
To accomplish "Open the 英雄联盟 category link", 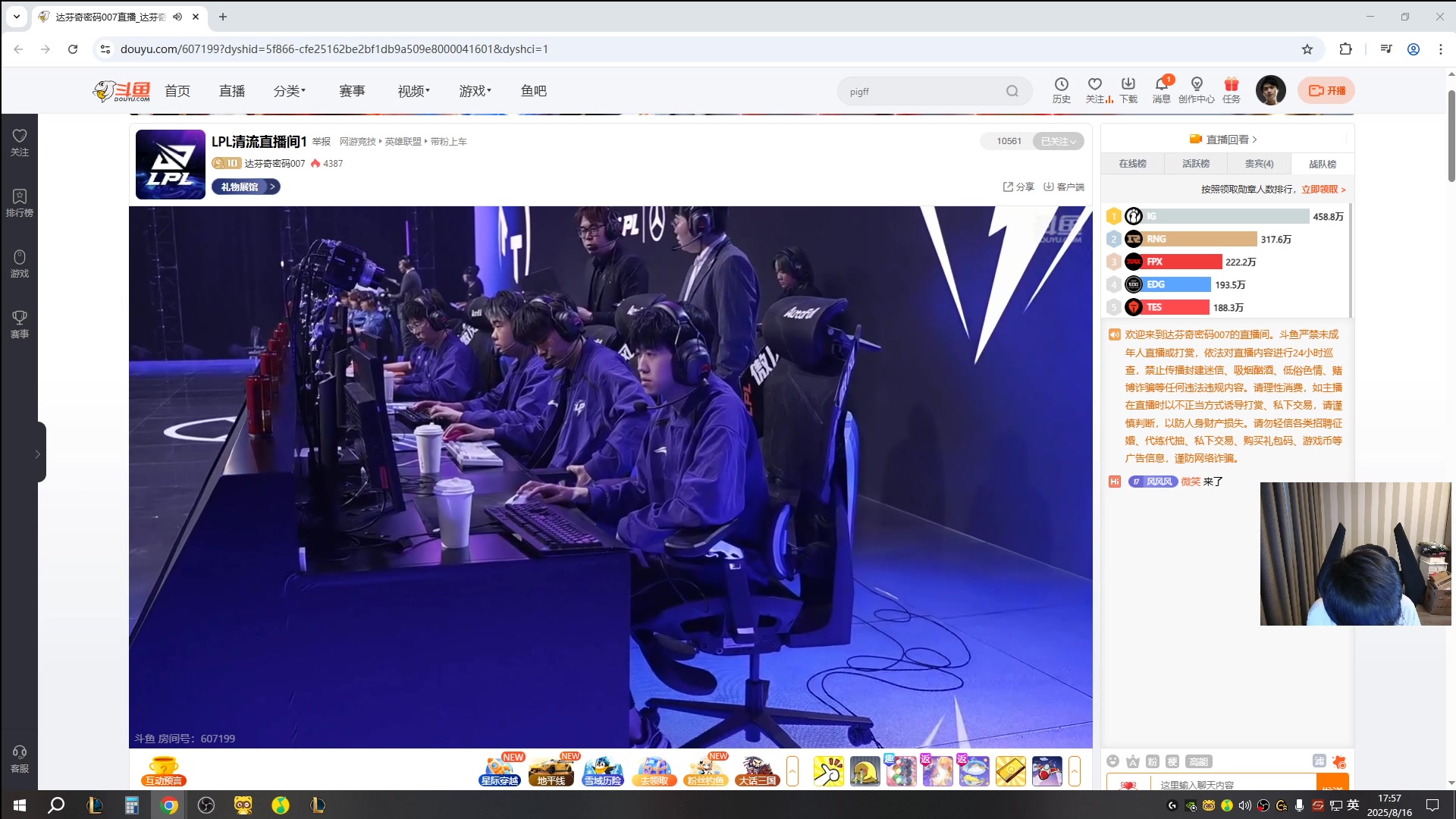I will pos(403,142).
